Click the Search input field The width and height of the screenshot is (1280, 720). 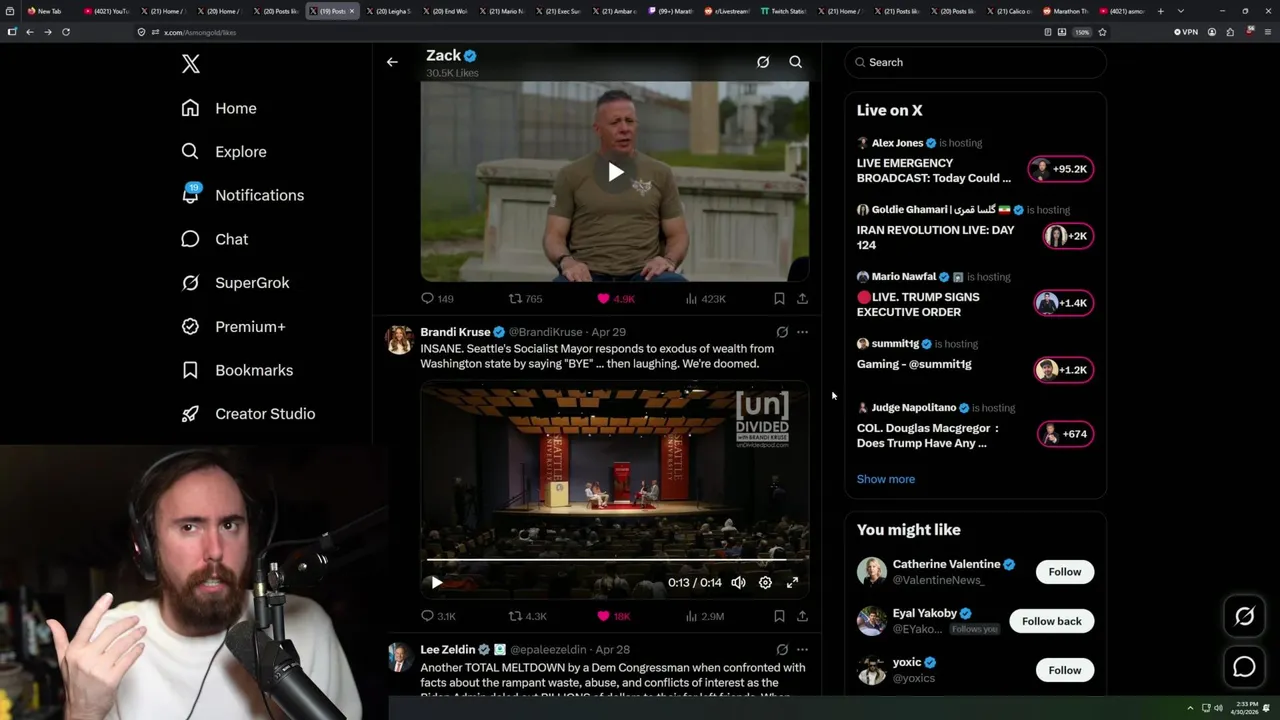pos(975,62)
